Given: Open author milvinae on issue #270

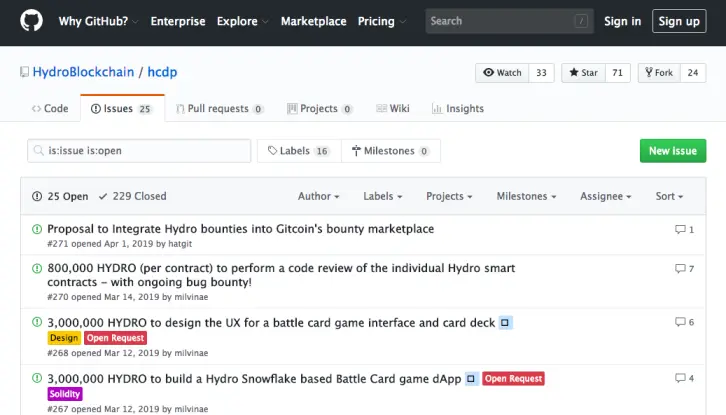Looking at the screenshot, I should pyautogui.click(x=191, y=297).
